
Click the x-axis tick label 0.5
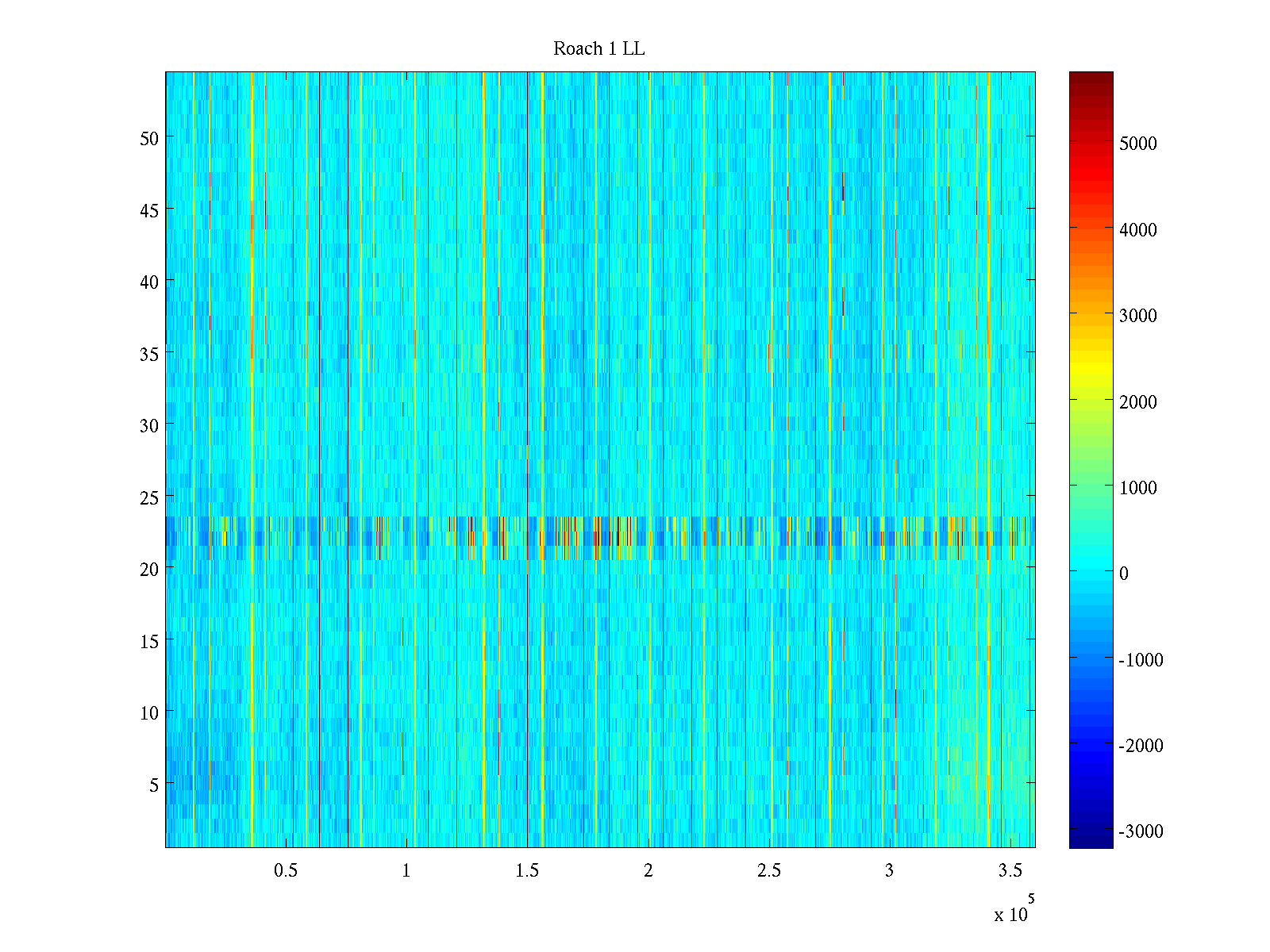point(286,871)
